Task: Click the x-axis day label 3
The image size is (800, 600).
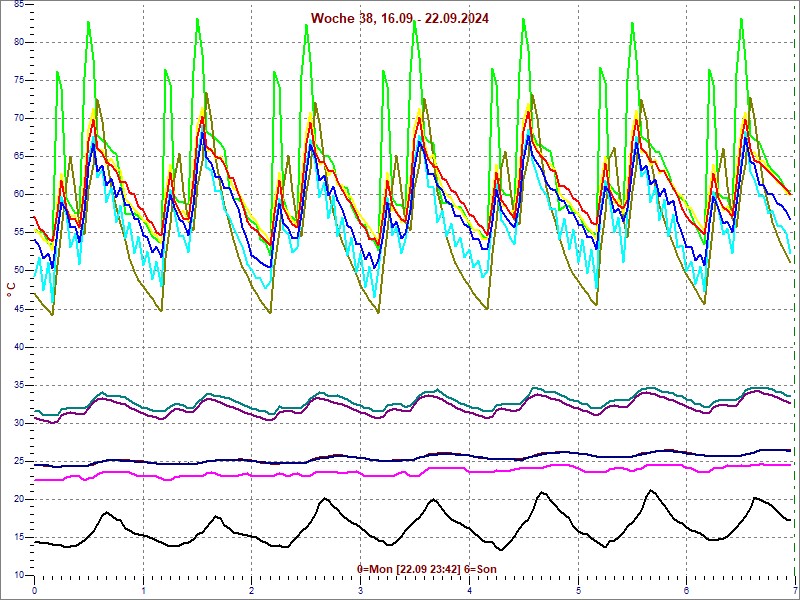Action: [361, 591]
